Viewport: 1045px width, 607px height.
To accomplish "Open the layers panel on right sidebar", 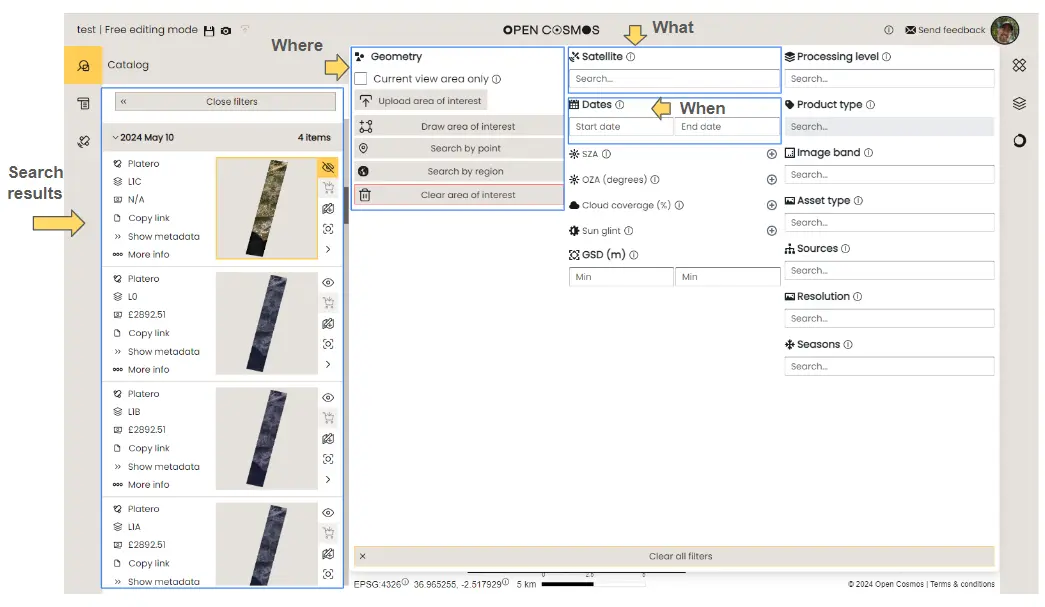I will (x=1019, y=103).
